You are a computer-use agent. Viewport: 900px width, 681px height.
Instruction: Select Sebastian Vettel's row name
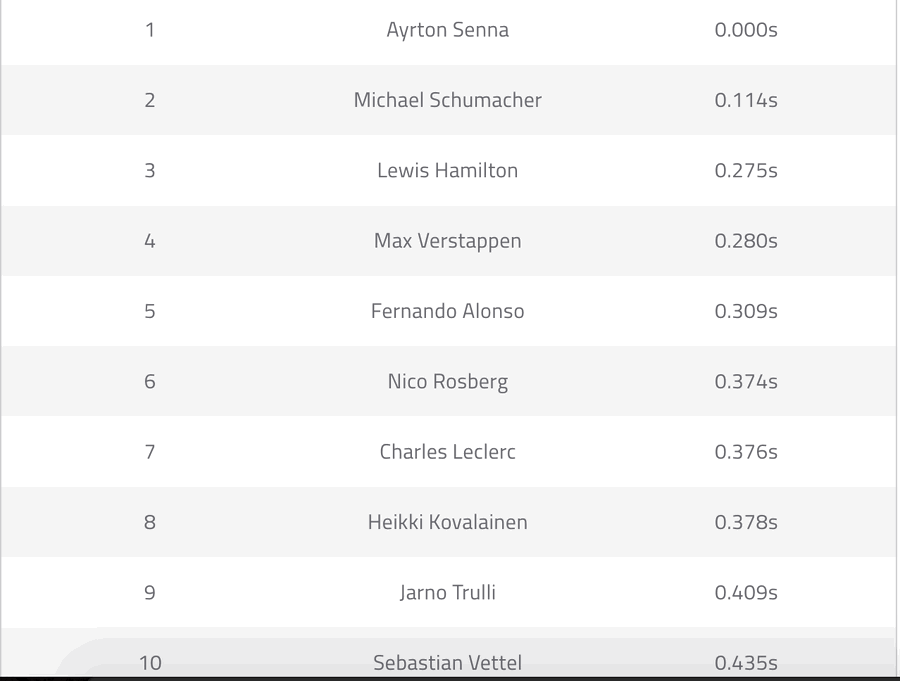click(x=447, y=662)
